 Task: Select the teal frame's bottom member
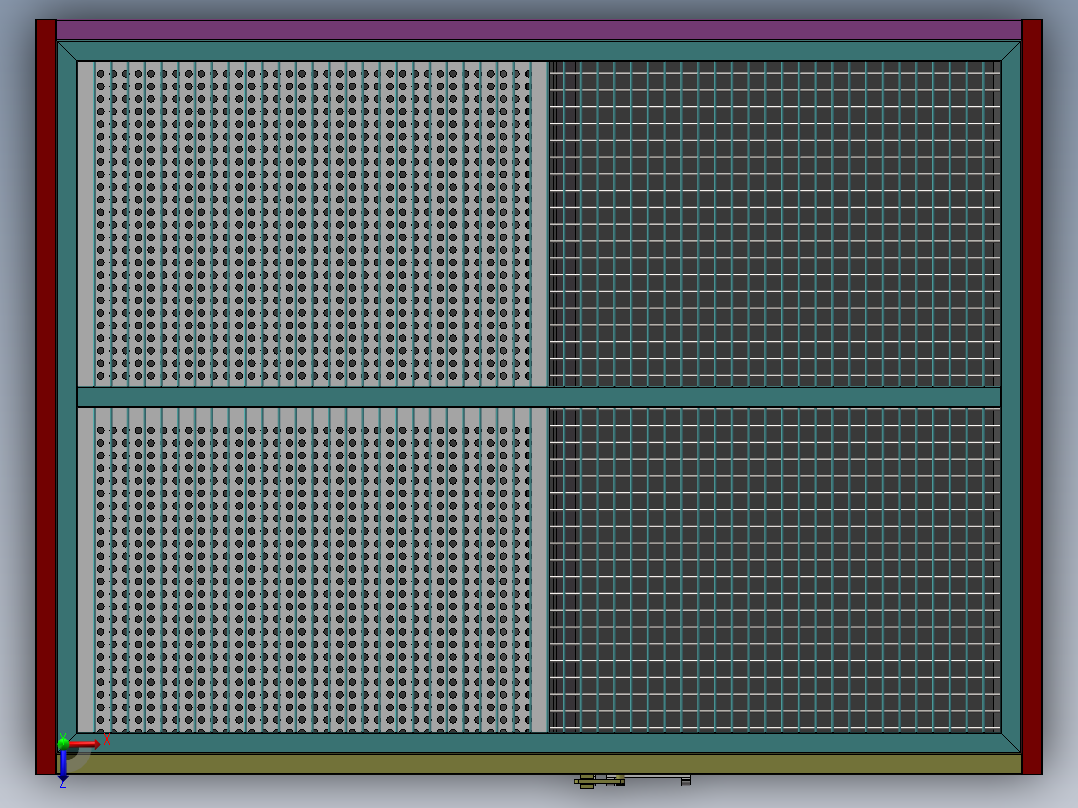pos(538,743)
